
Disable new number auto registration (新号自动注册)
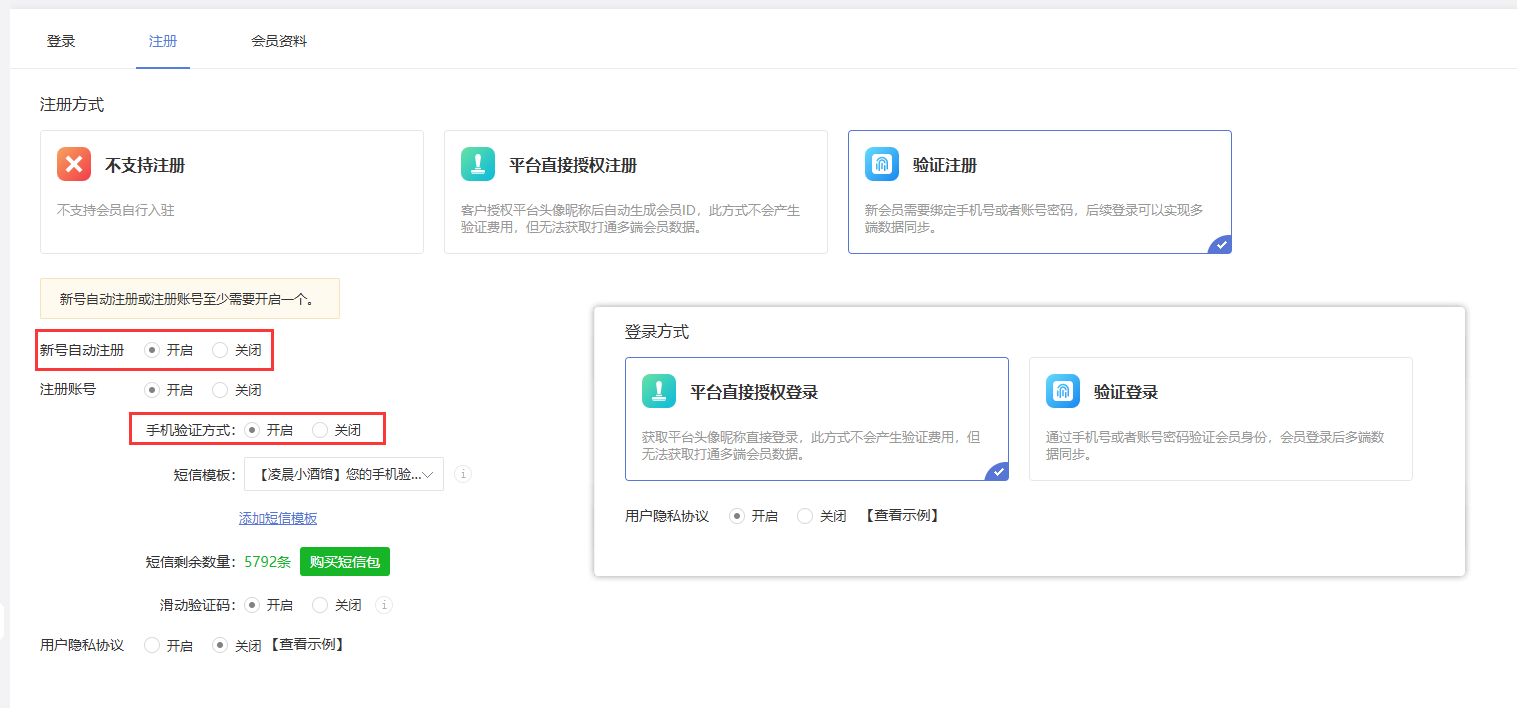220,350
